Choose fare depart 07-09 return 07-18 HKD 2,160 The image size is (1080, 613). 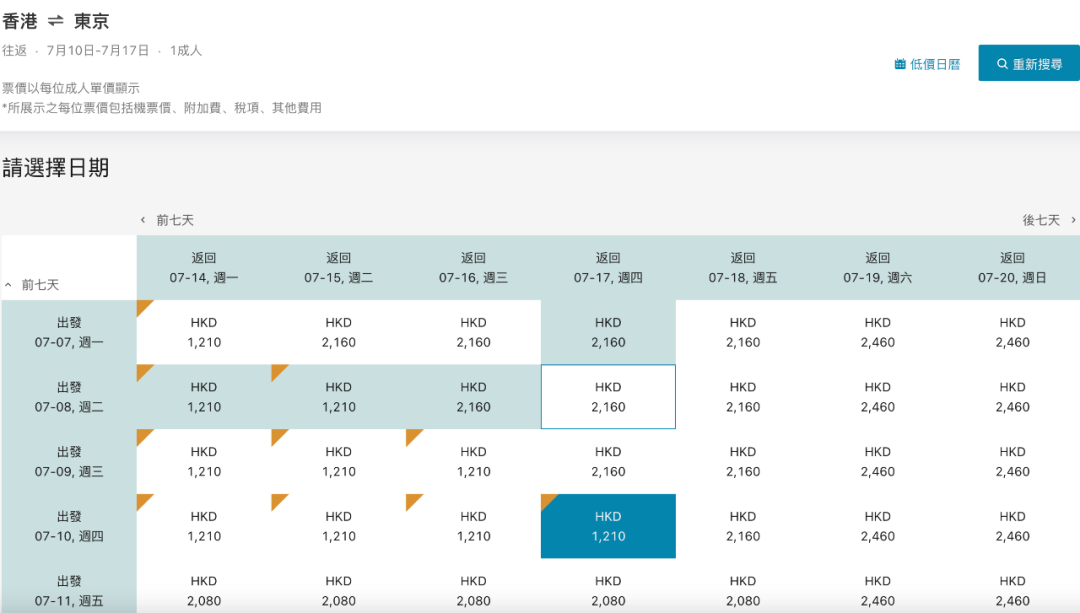[x=742, y=461]
